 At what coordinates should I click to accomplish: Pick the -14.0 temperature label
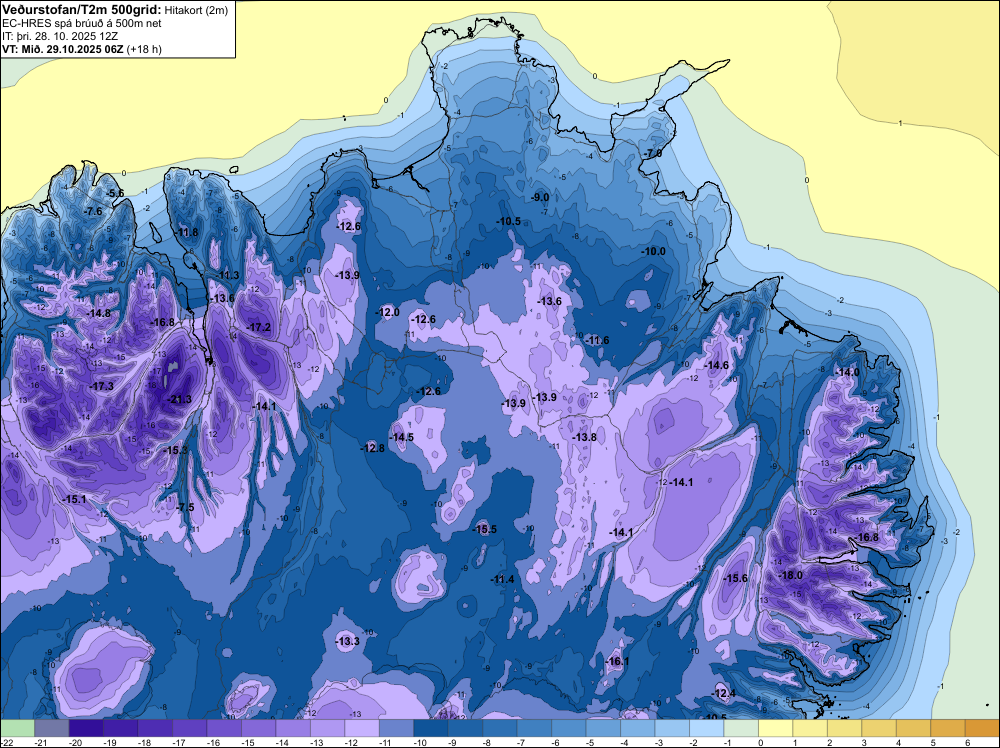coord(848,372)
